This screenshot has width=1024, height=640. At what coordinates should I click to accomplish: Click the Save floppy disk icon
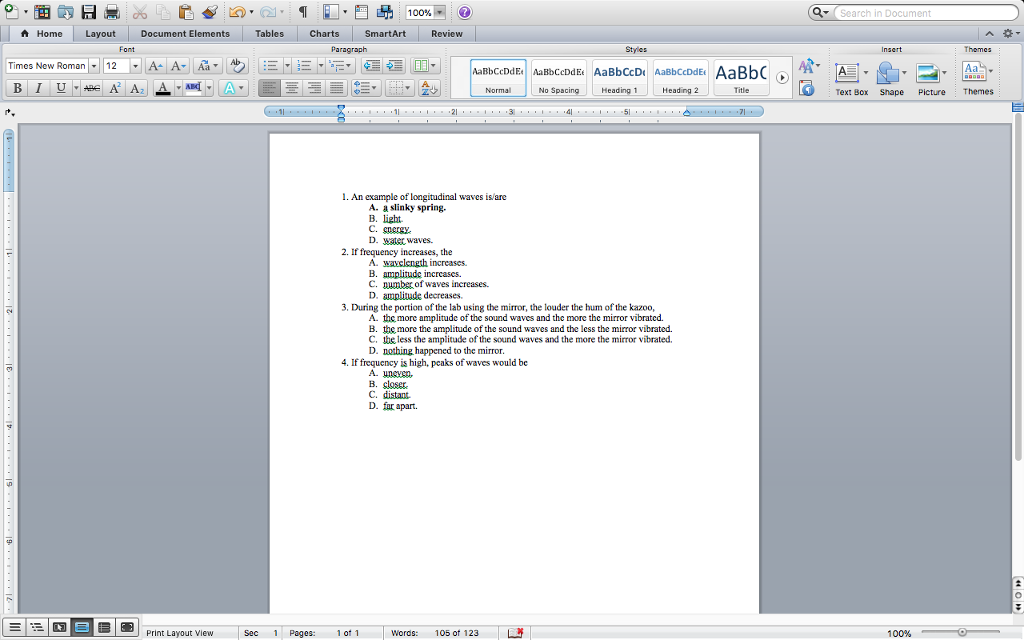[x=88, y=13]
